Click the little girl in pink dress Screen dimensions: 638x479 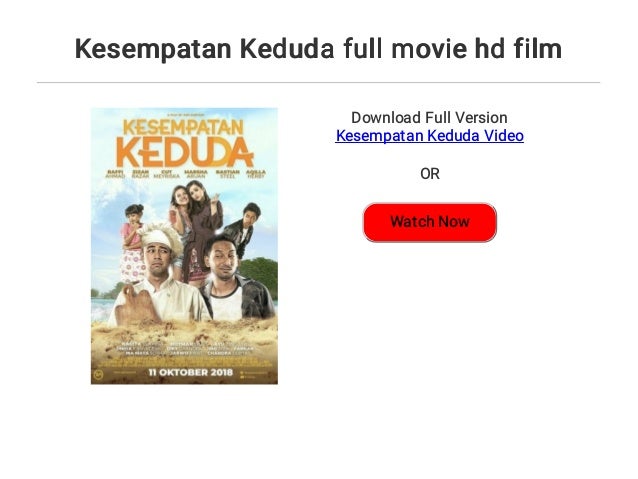[133, 243]
